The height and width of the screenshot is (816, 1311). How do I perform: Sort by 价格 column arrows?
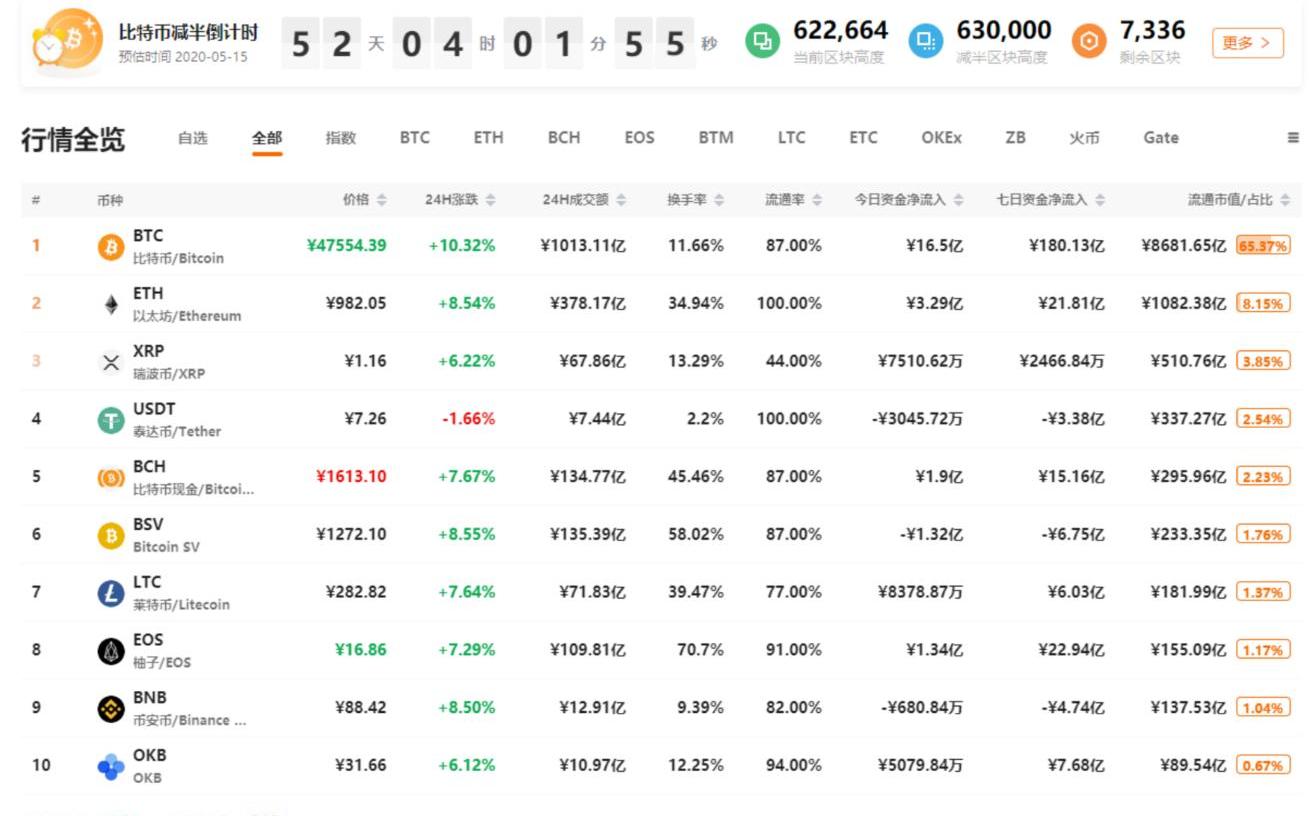point(381,200)
